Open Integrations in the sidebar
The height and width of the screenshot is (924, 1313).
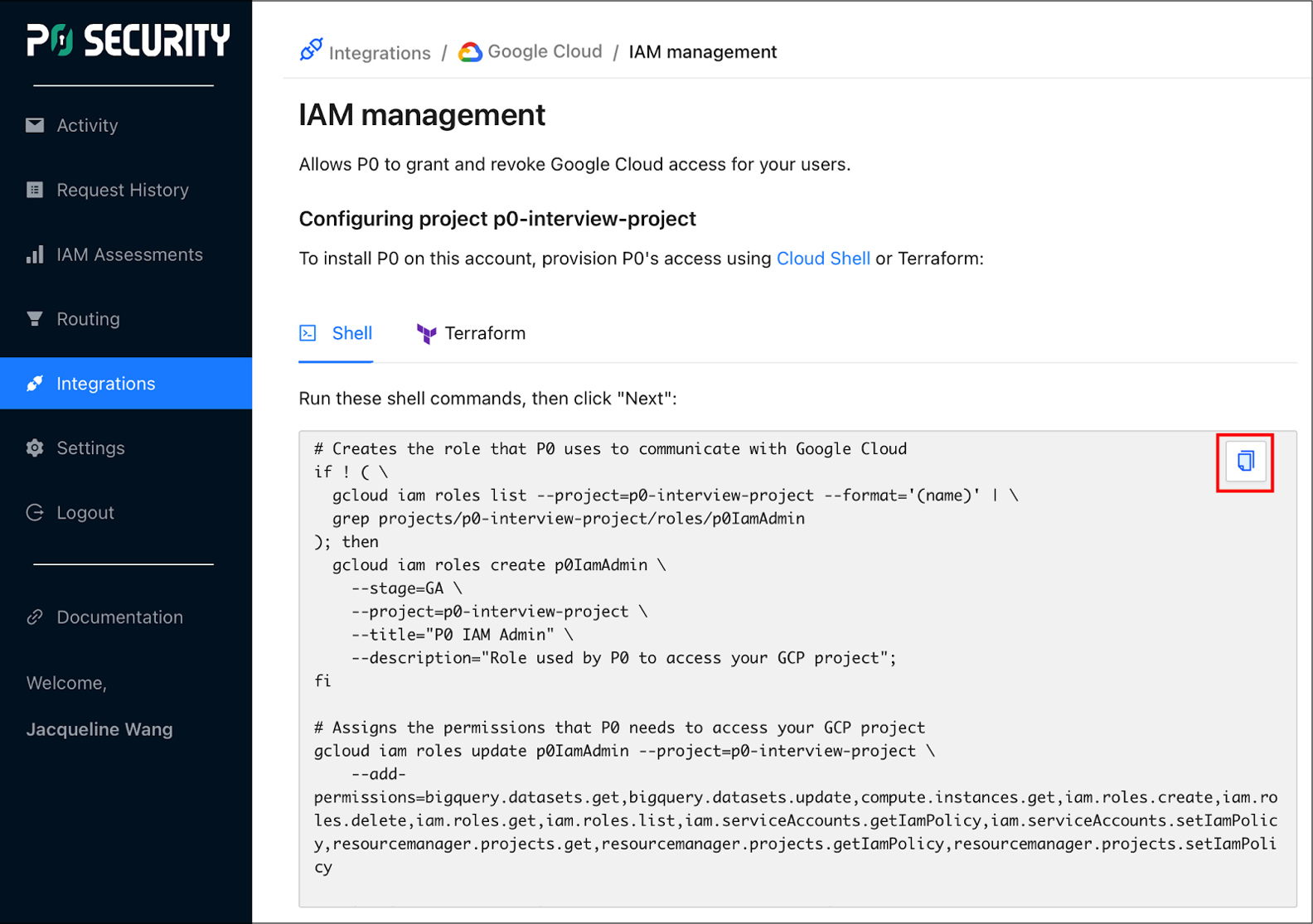105,384
